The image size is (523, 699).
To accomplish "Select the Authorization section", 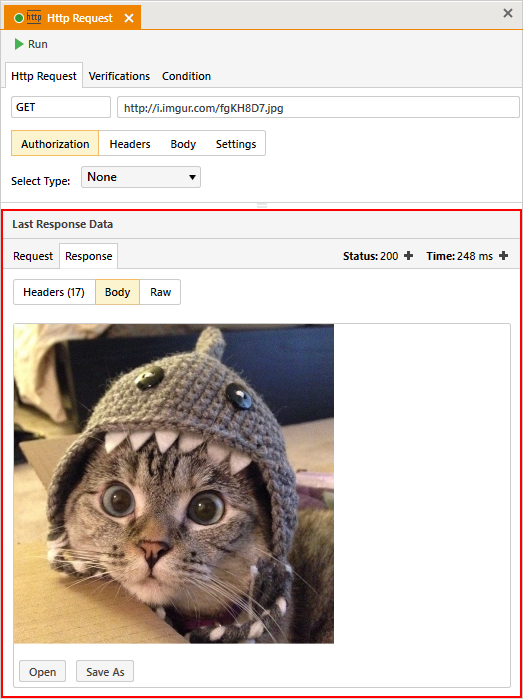I will 55,144.
